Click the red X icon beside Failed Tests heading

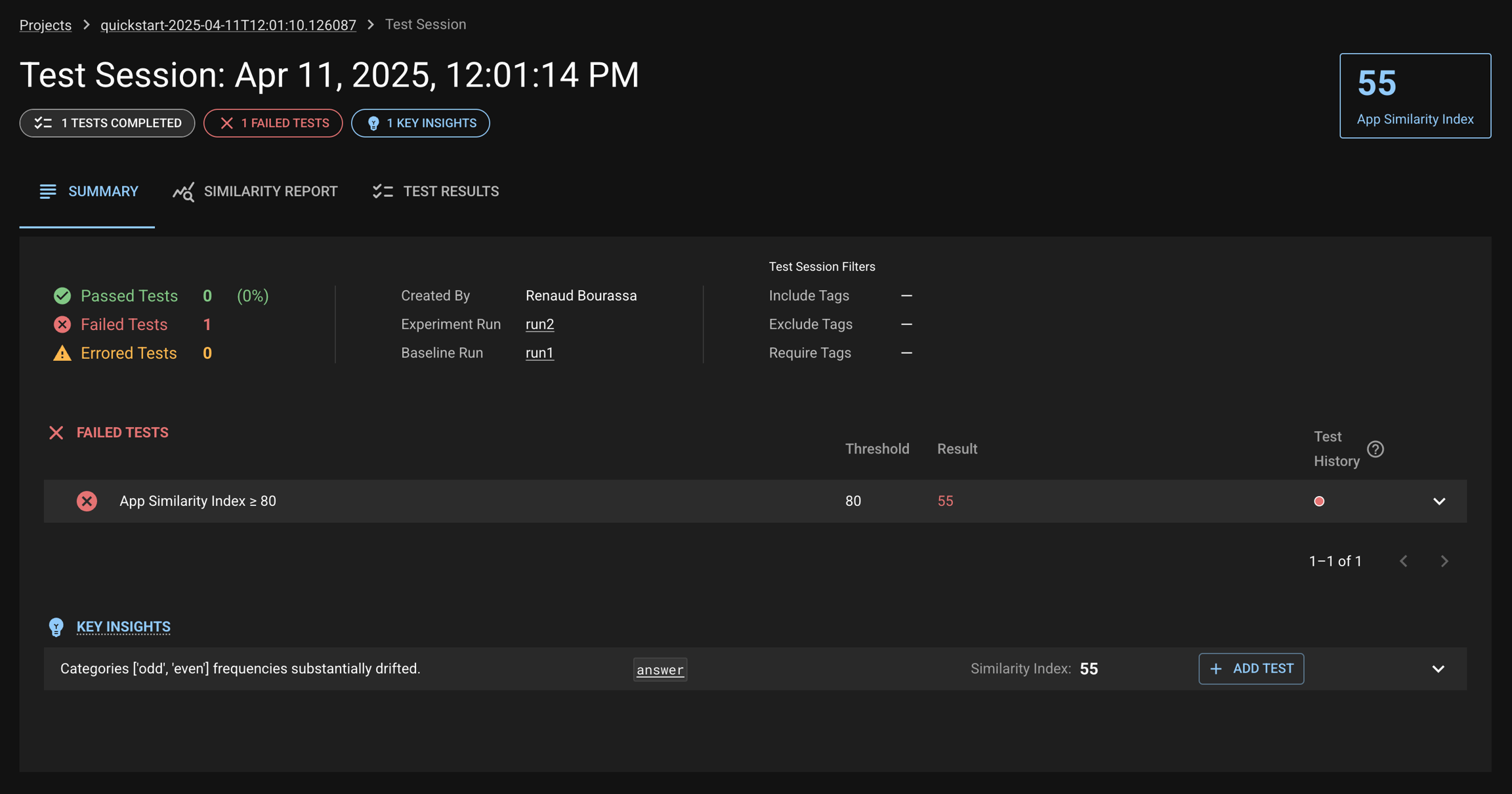tap(56, 432)
